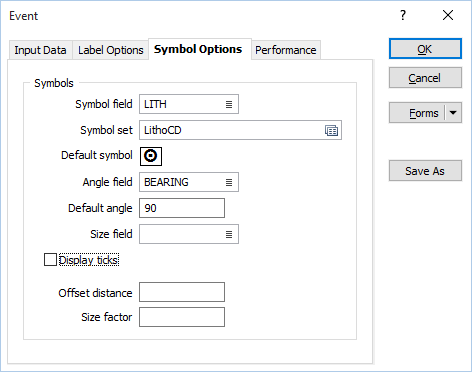
Task: Expand the Forms dropdown arrow
Action: pyautogui.click(x=453, y=113)
